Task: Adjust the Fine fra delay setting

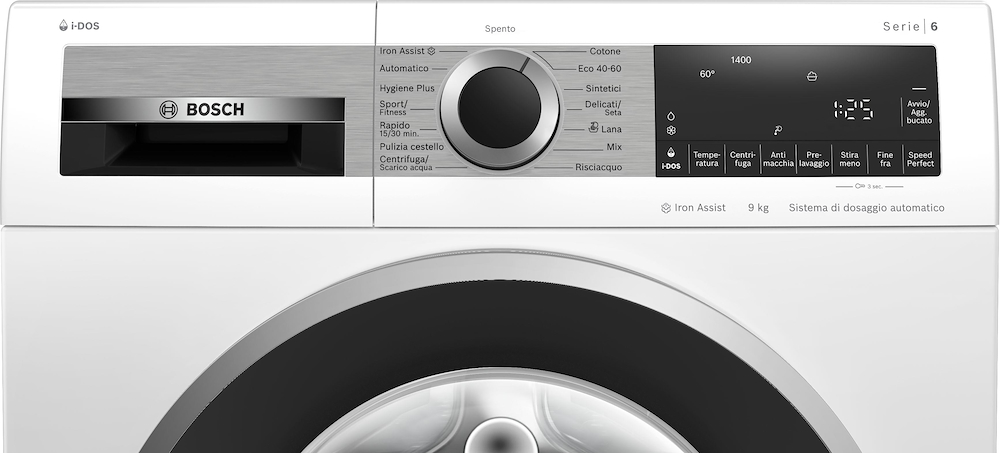Action: click(884, 159)
